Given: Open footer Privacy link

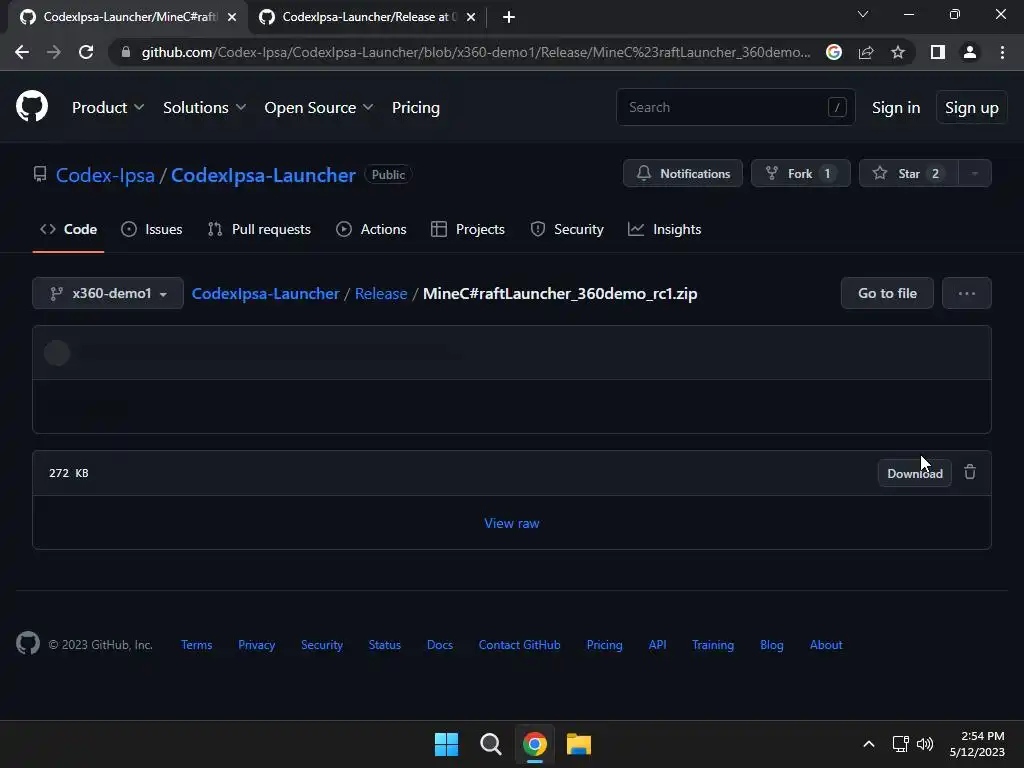Looking at the screenshot, I should 257,645.
